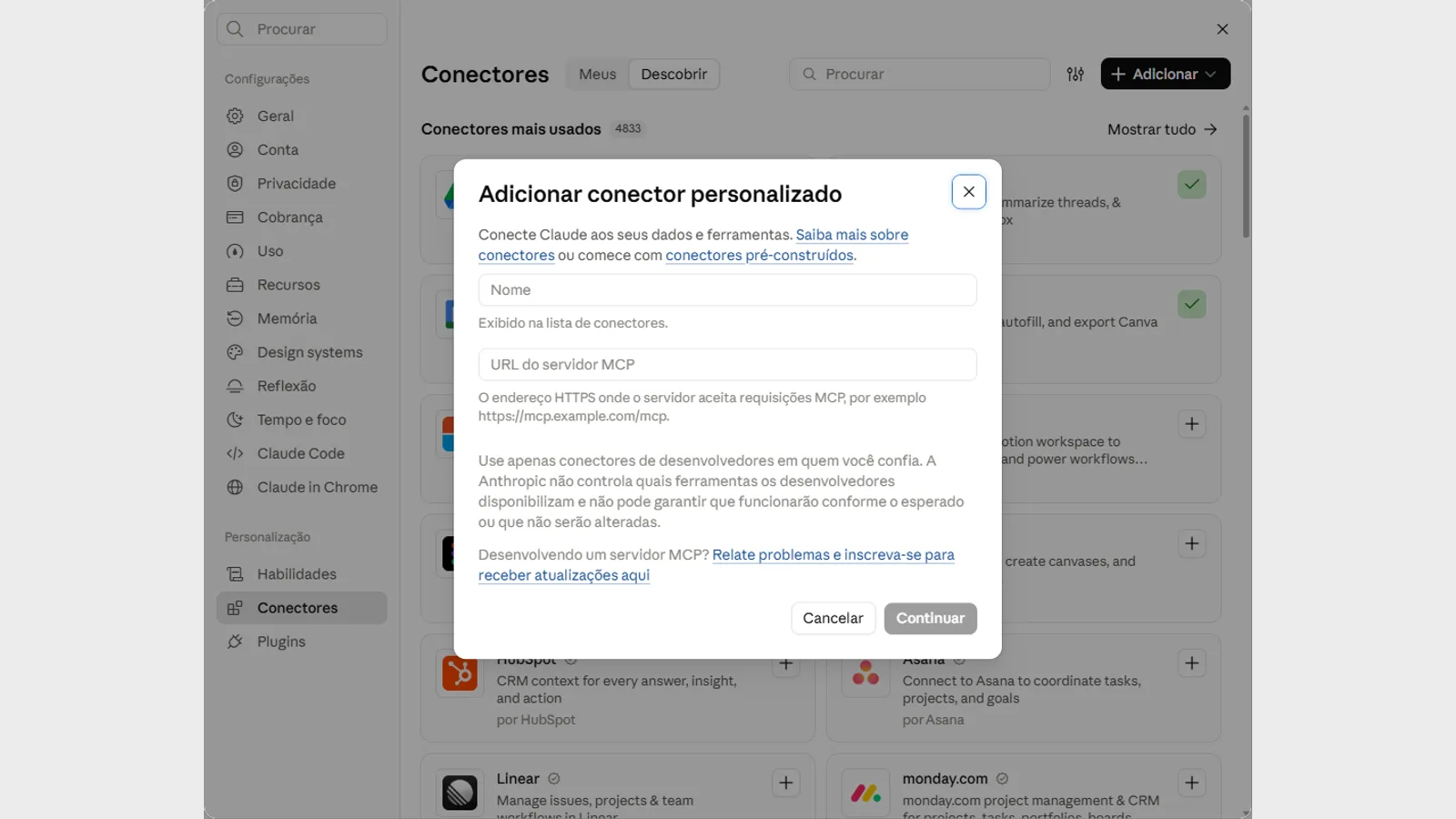Go to Privacidade settings
1456x819 pixels.
[x=301, y=184]
